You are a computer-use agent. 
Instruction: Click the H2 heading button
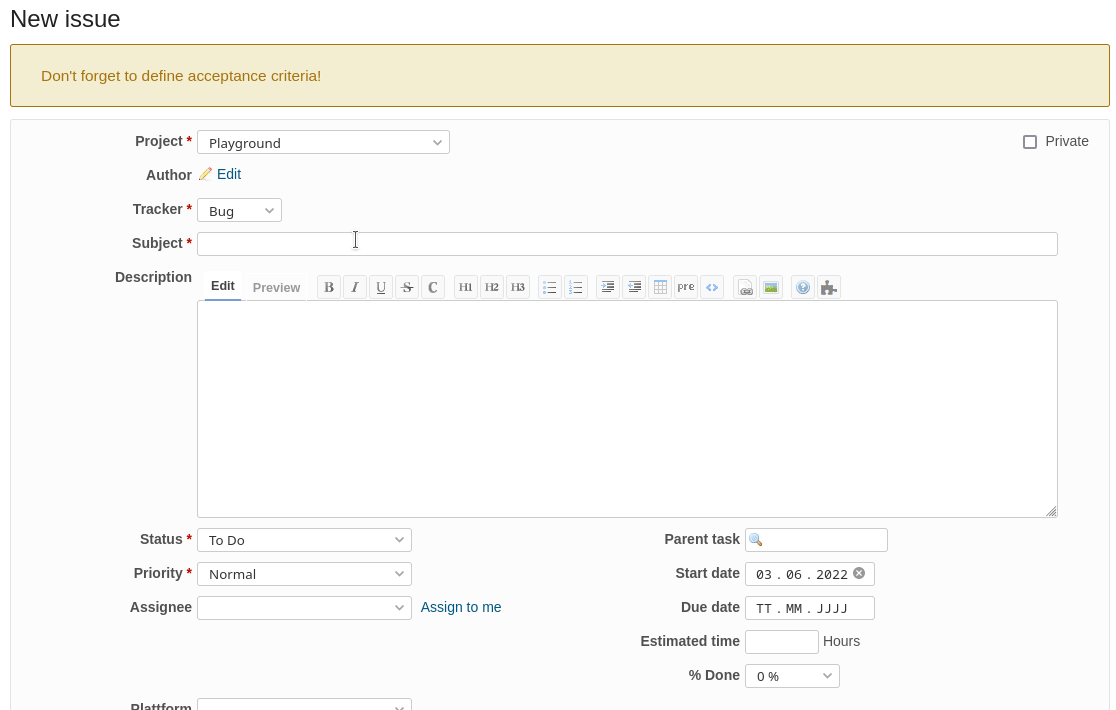click(492, 288)
